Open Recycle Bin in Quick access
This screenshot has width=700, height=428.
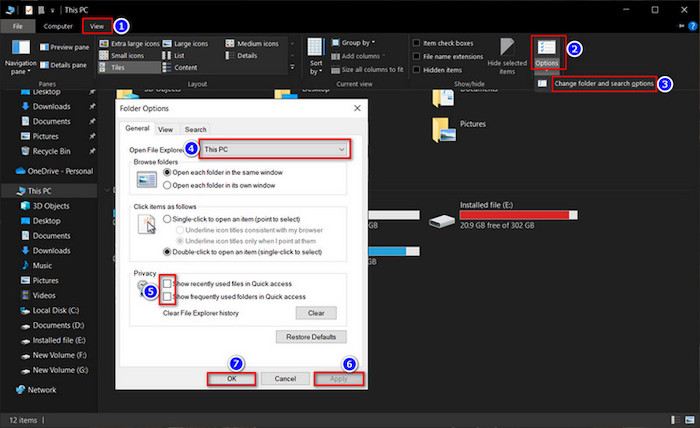pyautogui.click(x=46, y=151)
